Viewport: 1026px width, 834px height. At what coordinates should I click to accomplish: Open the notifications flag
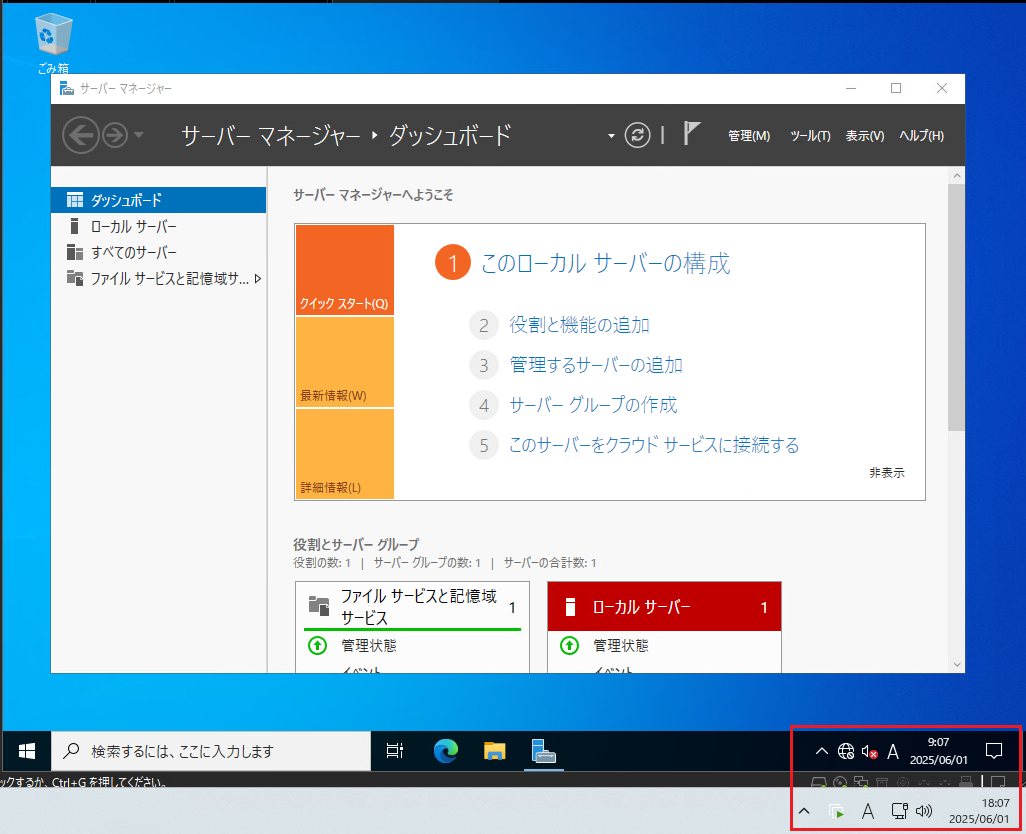click(692, 133)
